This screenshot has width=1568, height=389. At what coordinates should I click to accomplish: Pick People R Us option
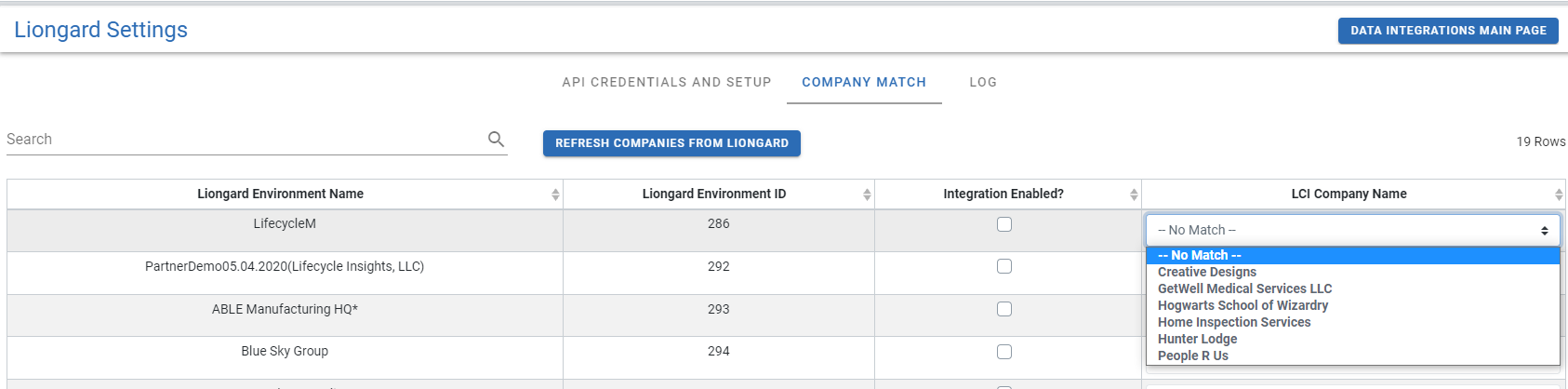[x=1353, y=355]
